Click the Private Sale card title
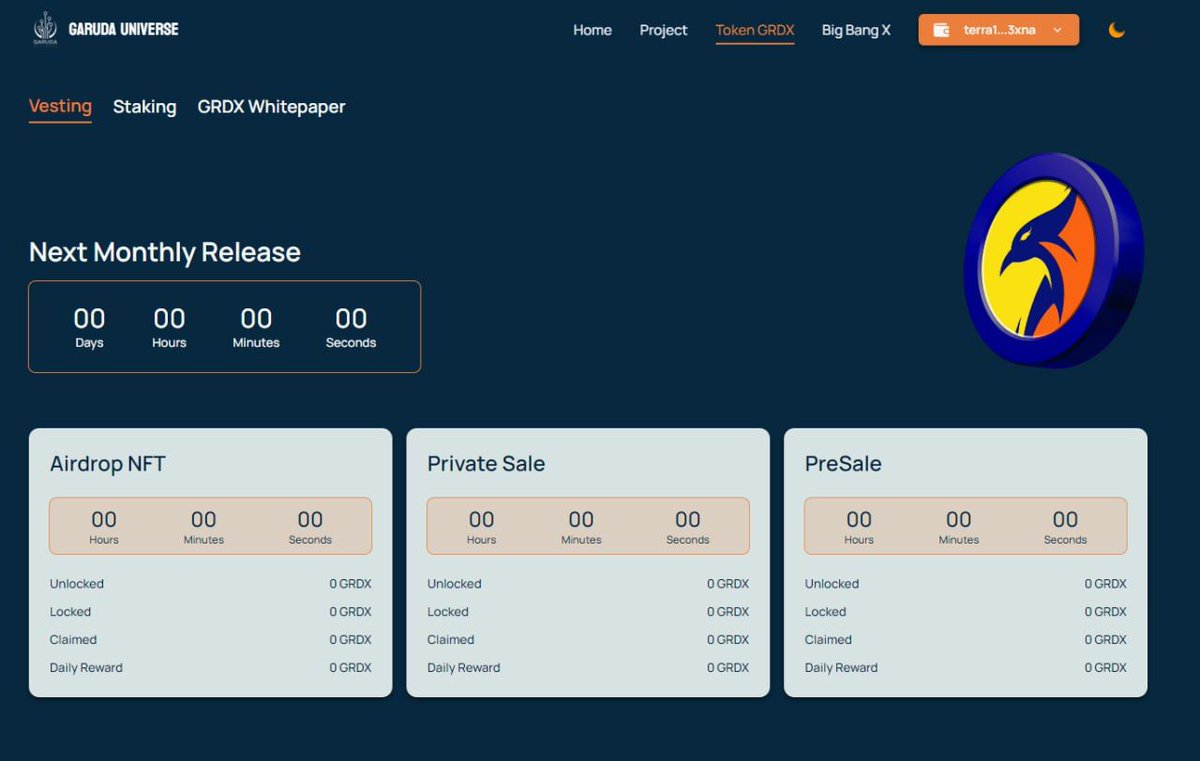This screenshot has height=761, width=1200. (x=486, y=464)
